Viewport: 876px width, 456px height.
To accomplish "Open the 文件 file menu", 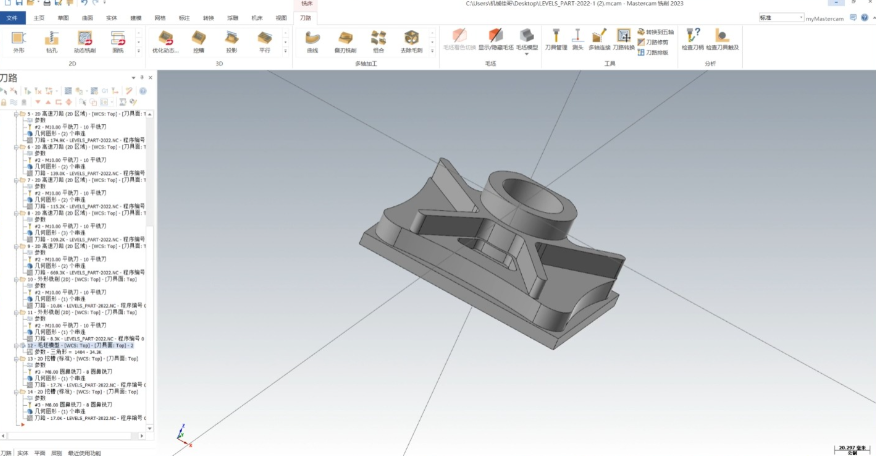I will click(x=12, y=18).
